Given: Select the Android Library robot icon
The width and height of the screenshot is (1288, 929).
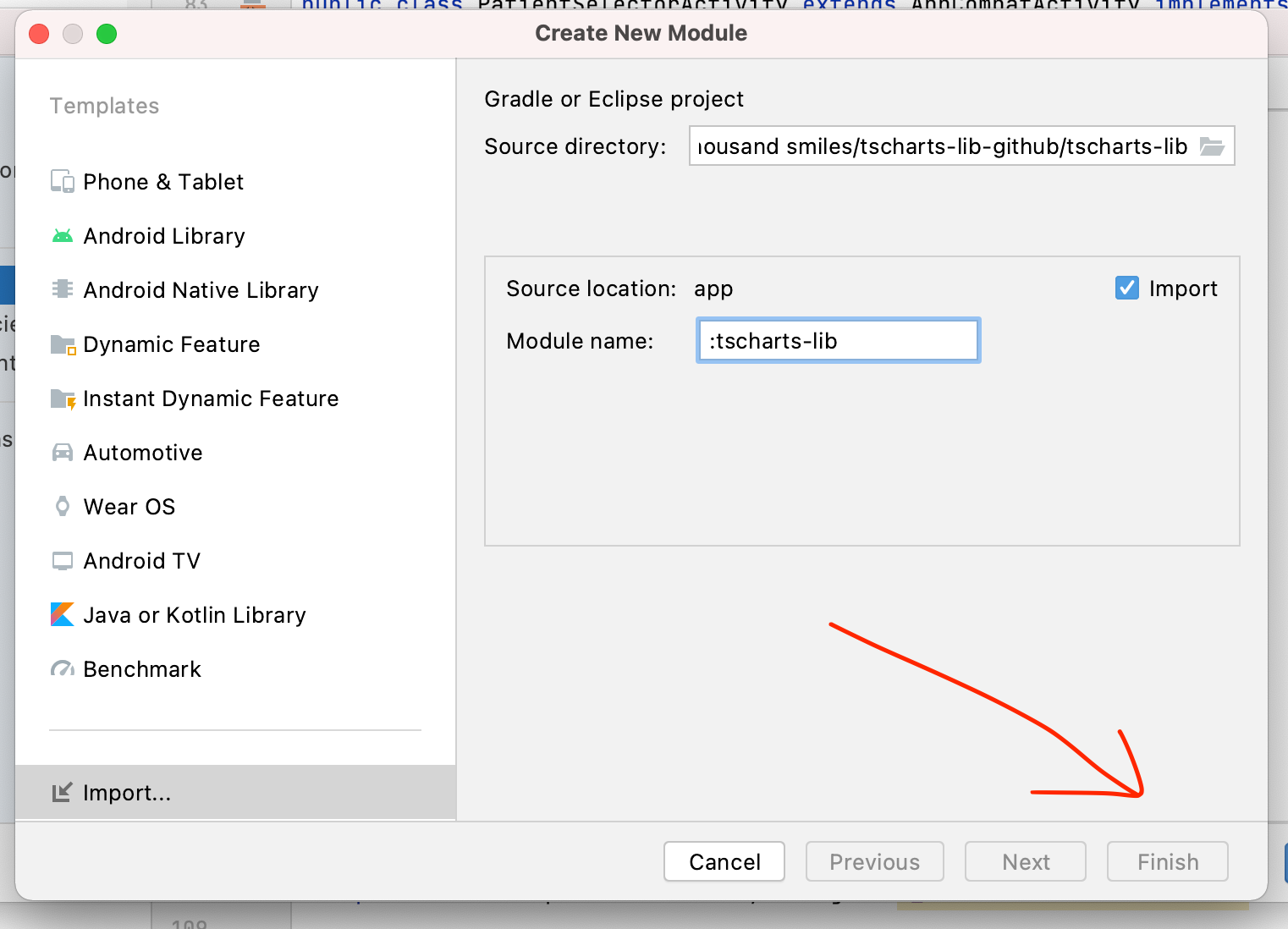Looking at the screenshot, I should point(63,236).
